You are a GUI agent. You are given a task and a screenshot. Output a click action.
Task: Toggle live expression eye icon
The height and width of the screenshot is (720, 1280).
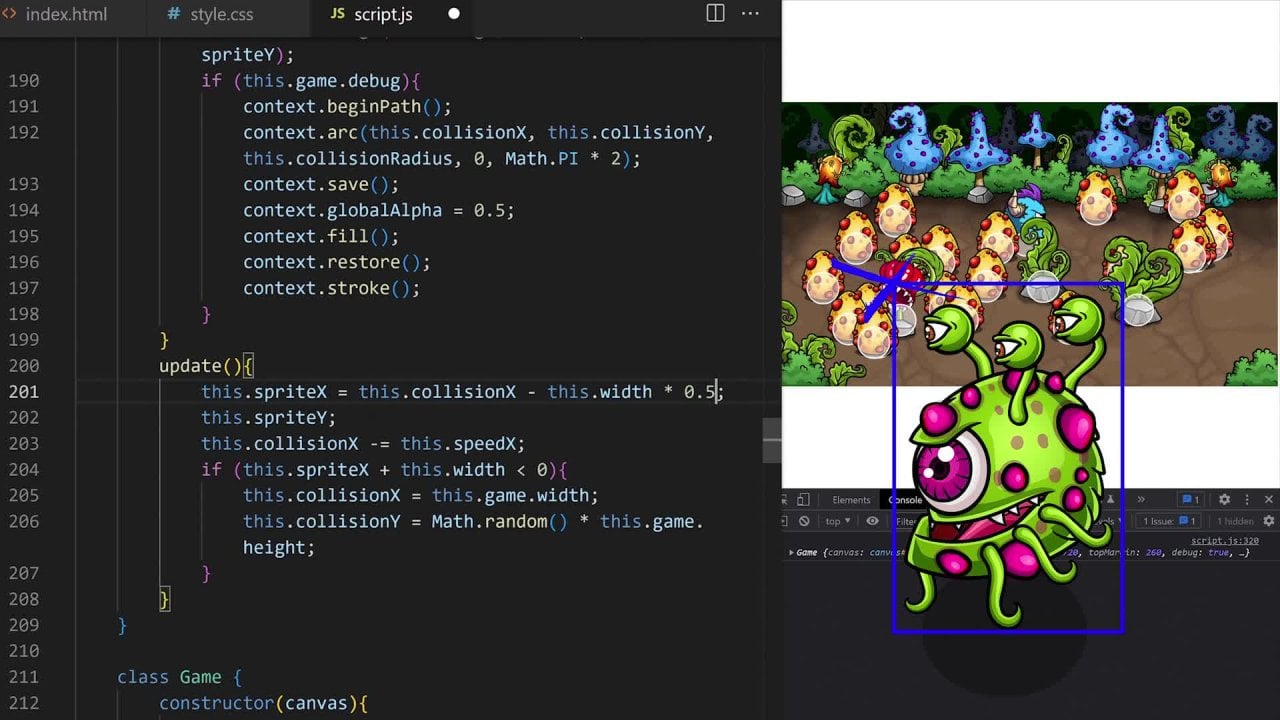click(872, 521)
